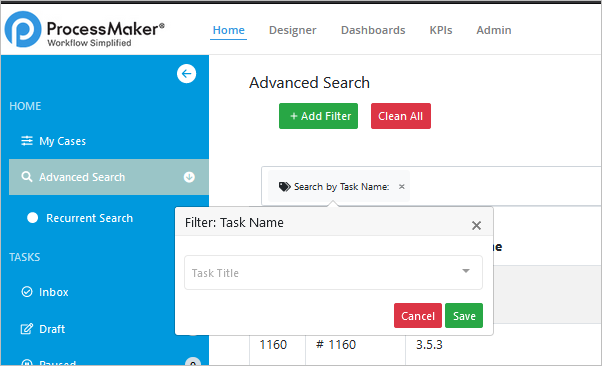Click the red Clean All button
Screen dimensions: 602x366
pyautogui.click(x=401, y=116)
